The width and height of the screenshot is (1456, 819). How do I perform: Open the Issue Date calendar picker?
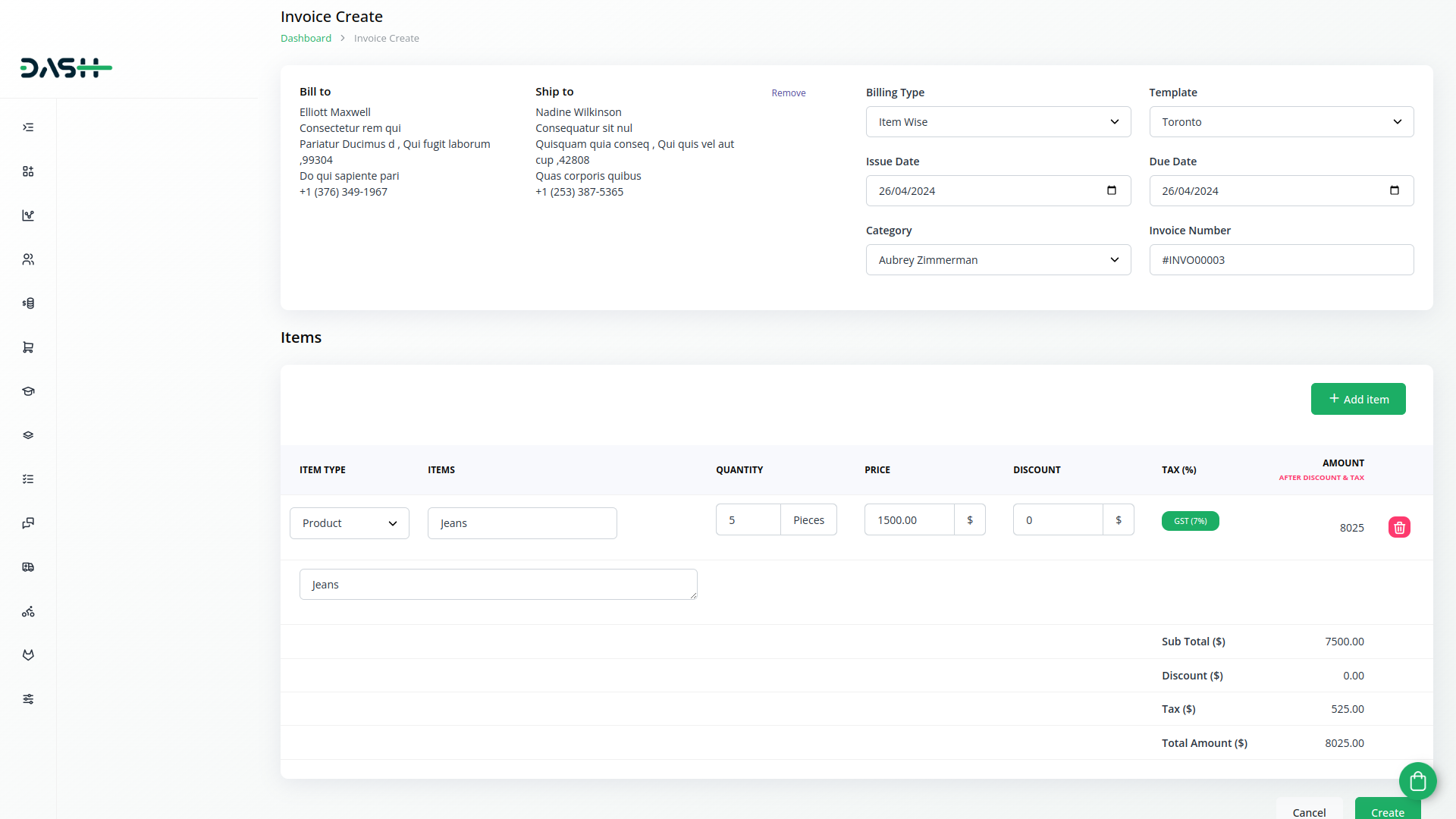(x=1111, y=190)
